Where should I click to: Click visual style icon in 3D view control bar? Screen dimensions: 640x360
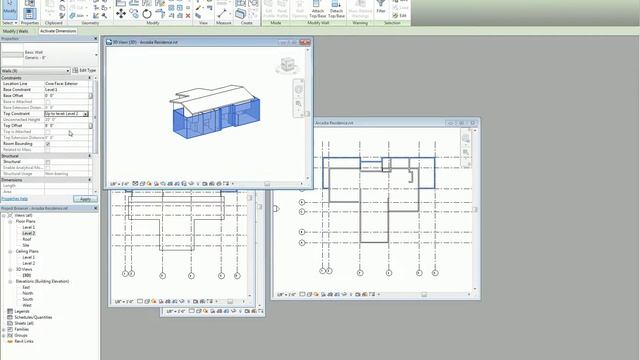tap(142, 184)
